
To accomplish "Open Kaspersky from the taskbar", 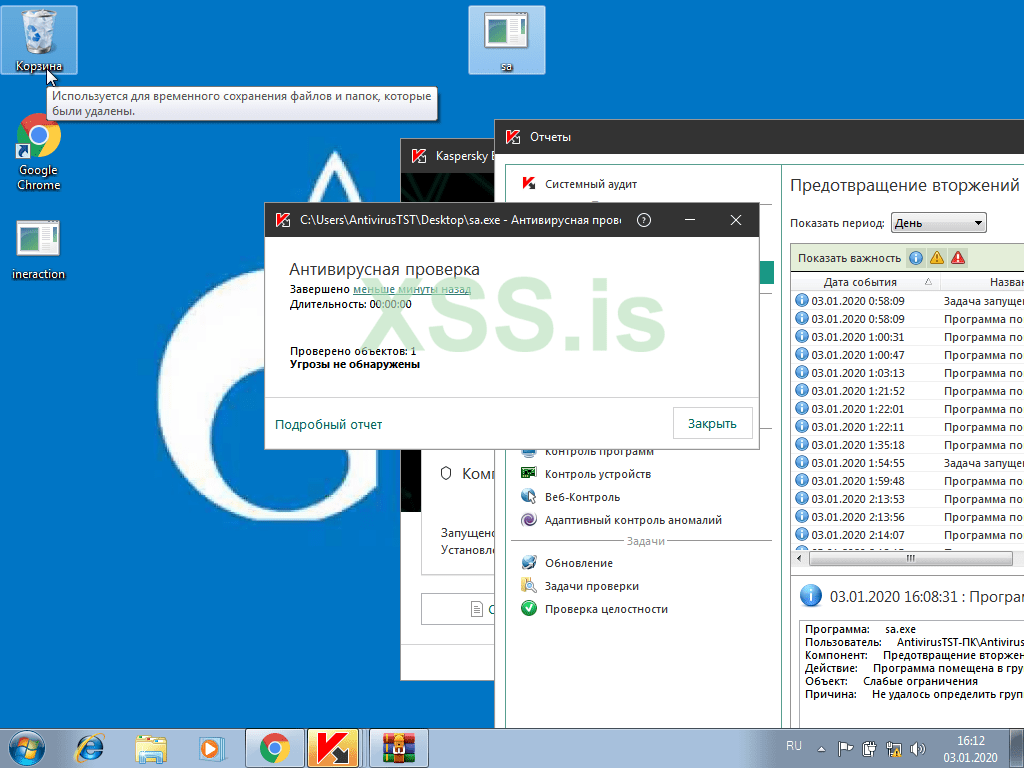I will [335, 747].
